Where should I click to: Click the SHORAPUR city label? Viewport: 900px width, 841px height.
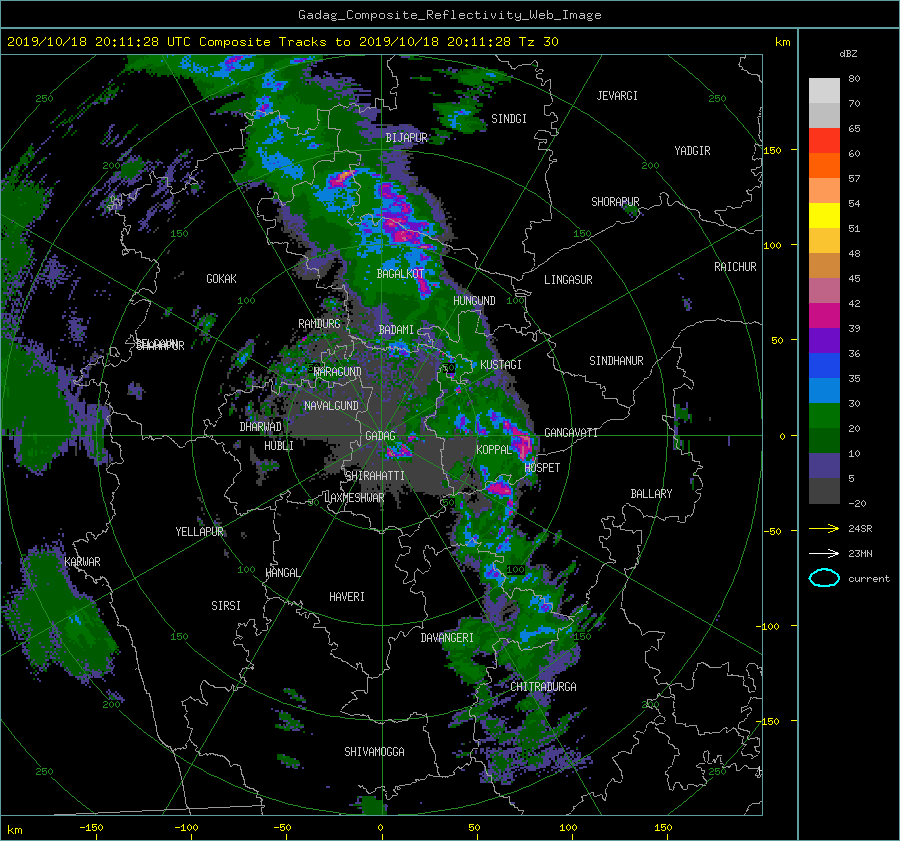pyautogui.click(x=615, y=201)
